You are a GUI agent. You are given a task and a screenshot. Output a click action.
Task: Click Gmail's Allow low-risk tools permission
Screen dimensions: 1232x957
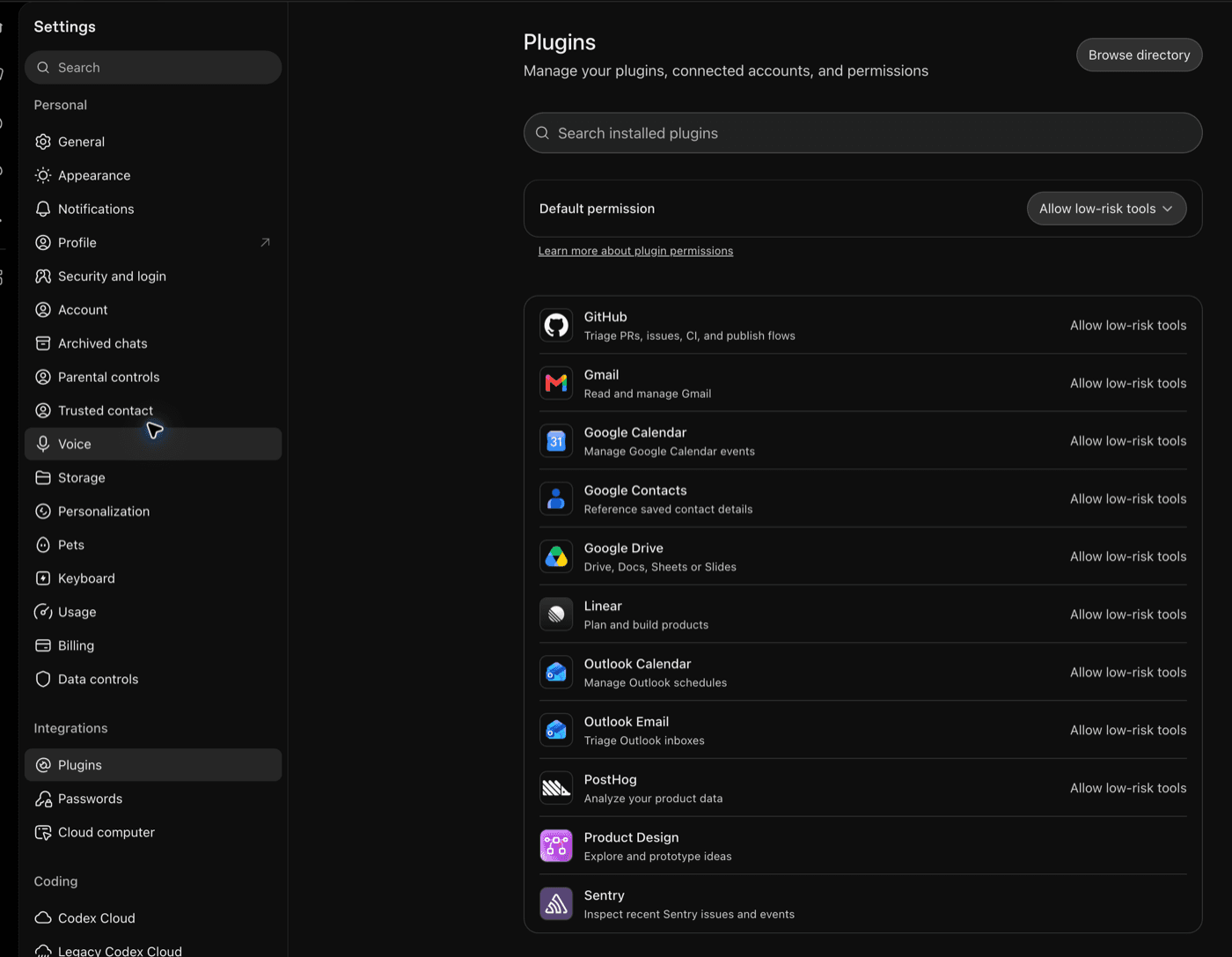pos(1128,384)
